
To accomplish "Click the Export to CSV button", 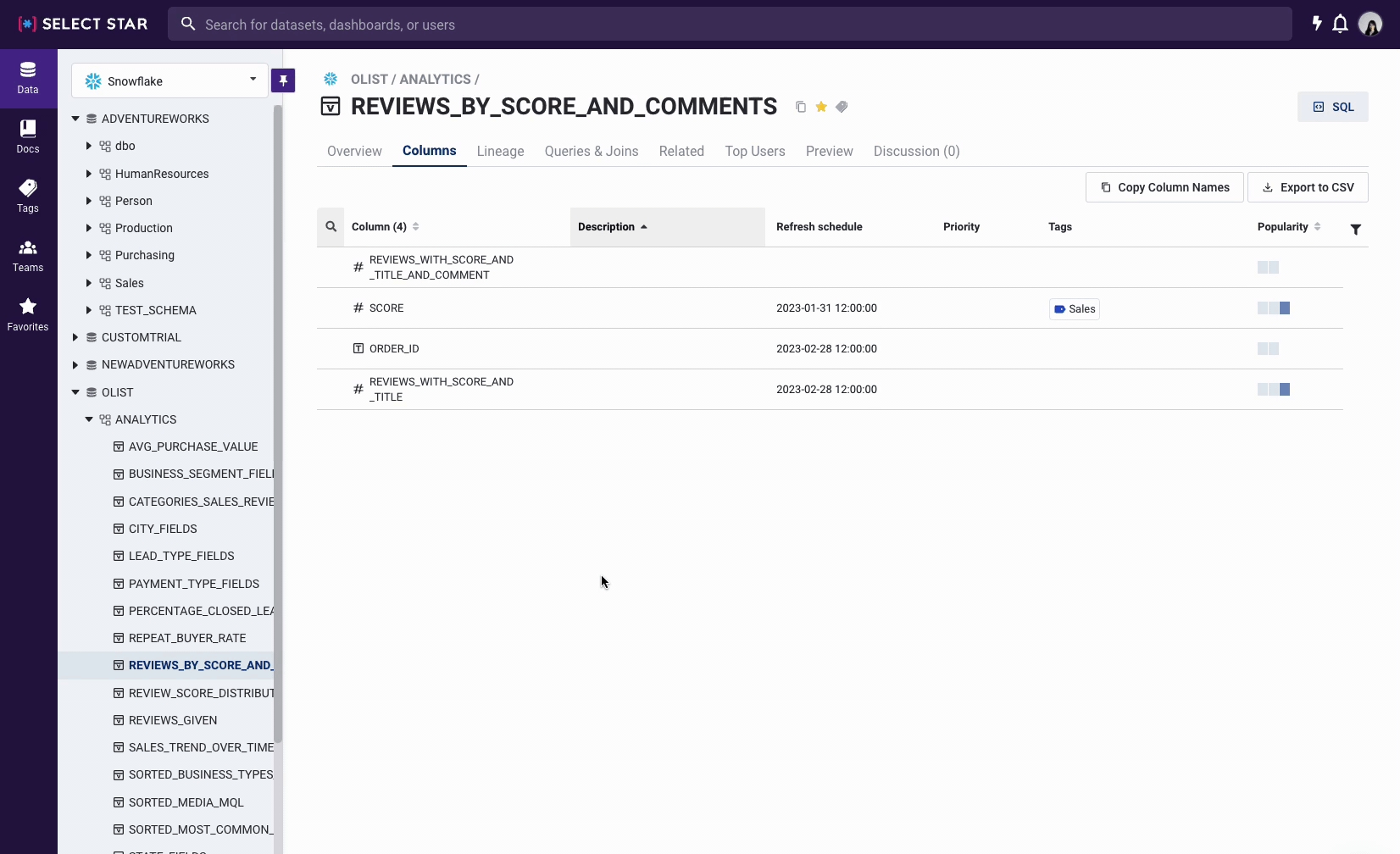I will click(x=1307, y=187).
